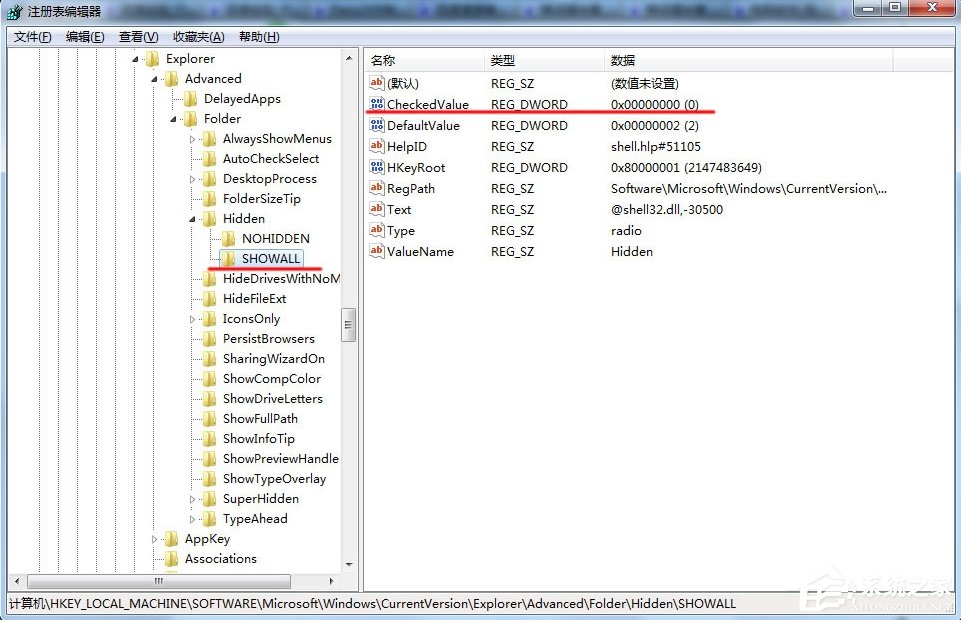
Task: Collapse the Advanced key
Action: (155, 78)
